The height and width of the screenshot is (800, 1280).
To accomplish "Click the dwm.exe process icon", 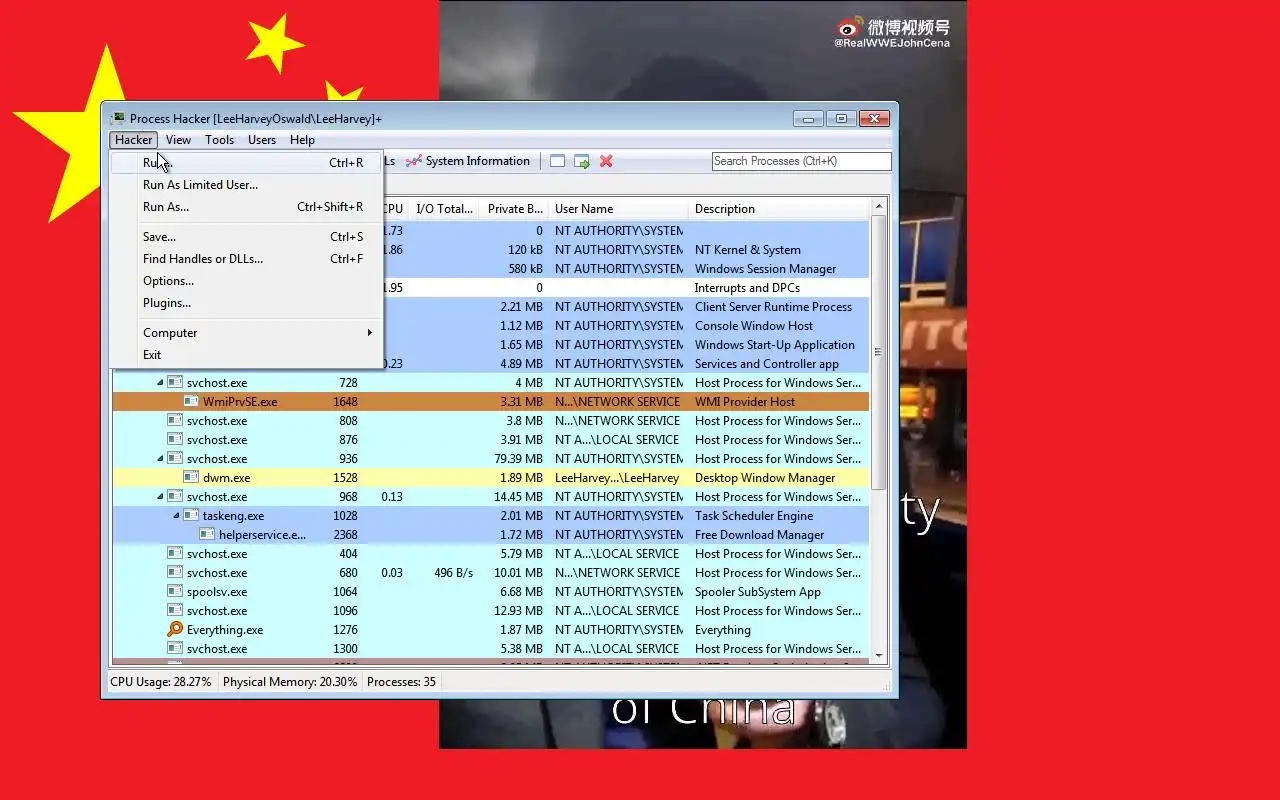I will pos(191,478).
